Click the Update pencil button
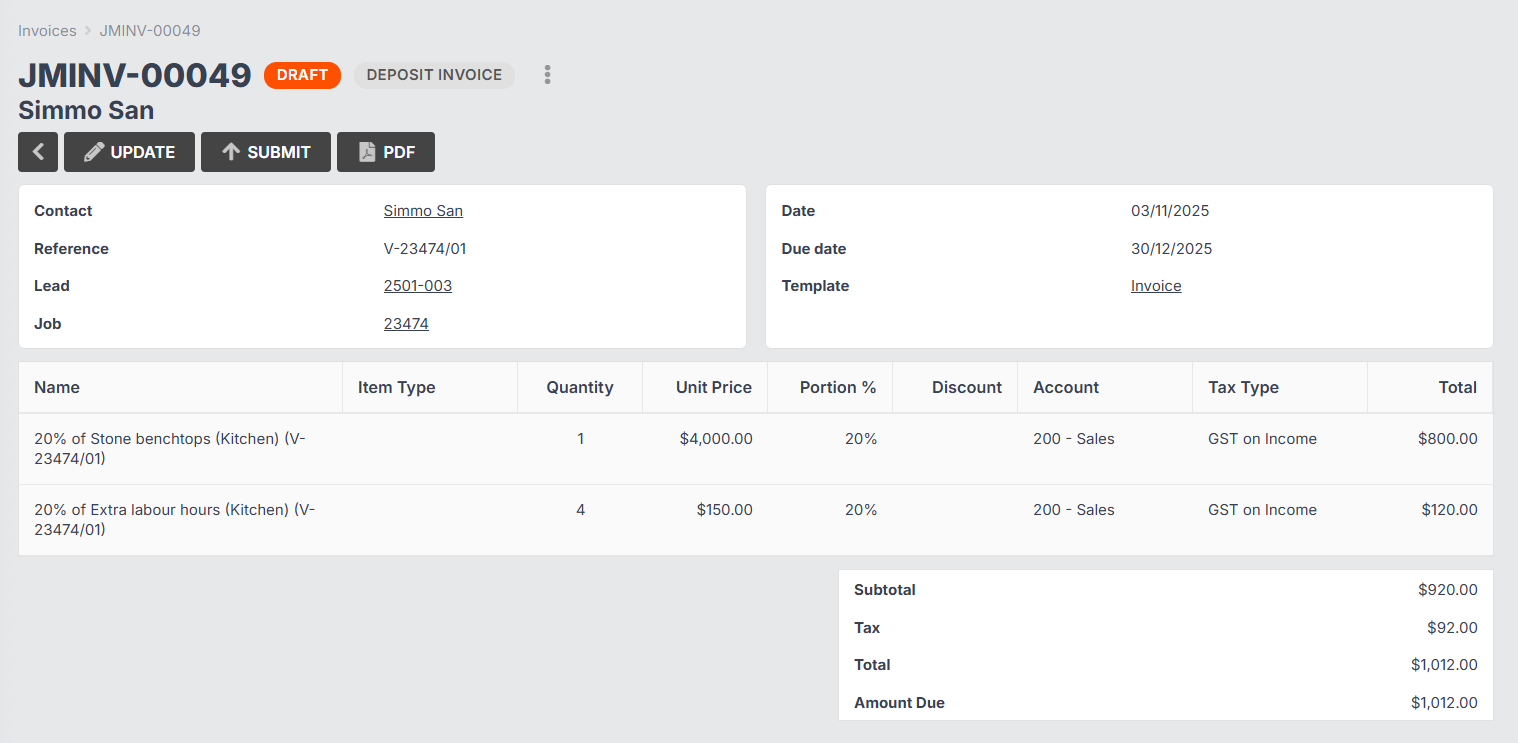Viewport: 1518px width, 743px height. (129, 152)
